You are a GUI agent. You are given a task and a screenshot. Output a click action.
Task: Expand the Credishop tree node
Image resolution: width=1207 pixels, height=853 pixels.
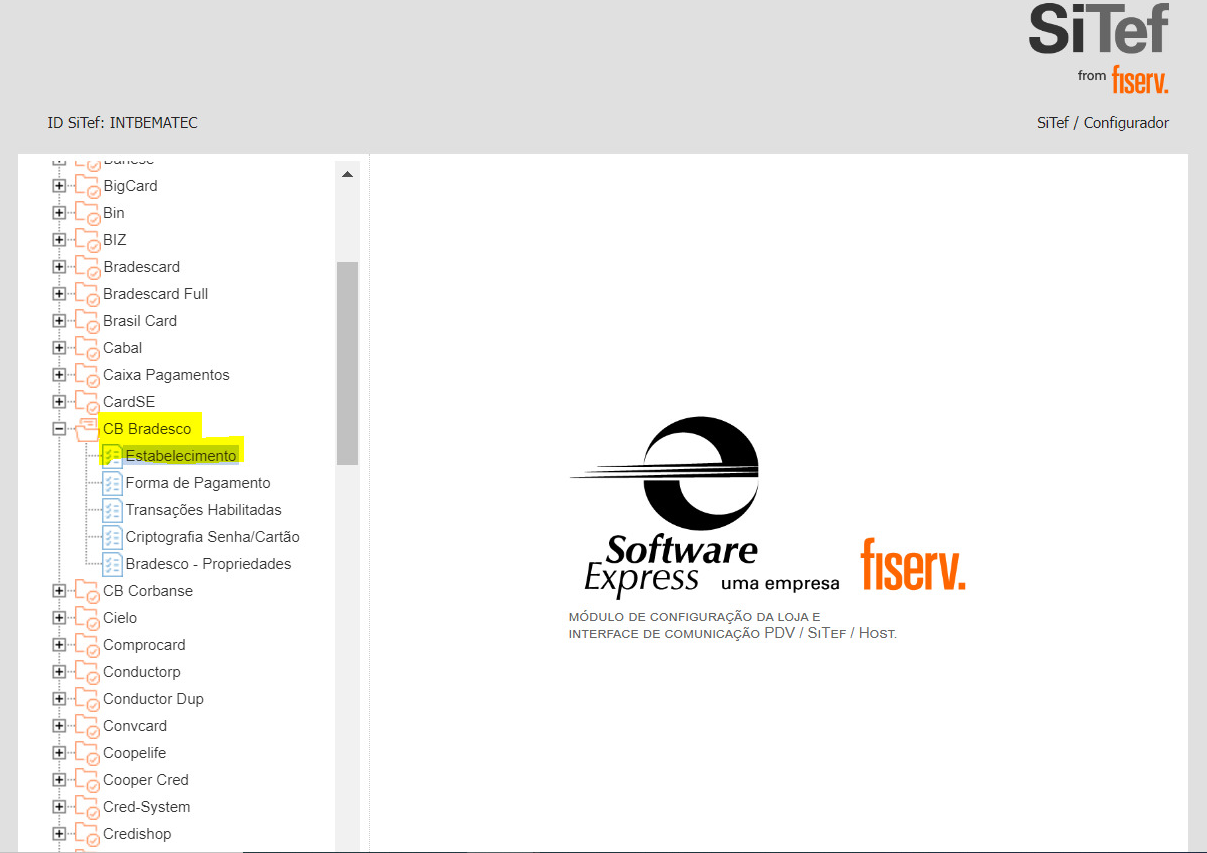coord(59,834)
